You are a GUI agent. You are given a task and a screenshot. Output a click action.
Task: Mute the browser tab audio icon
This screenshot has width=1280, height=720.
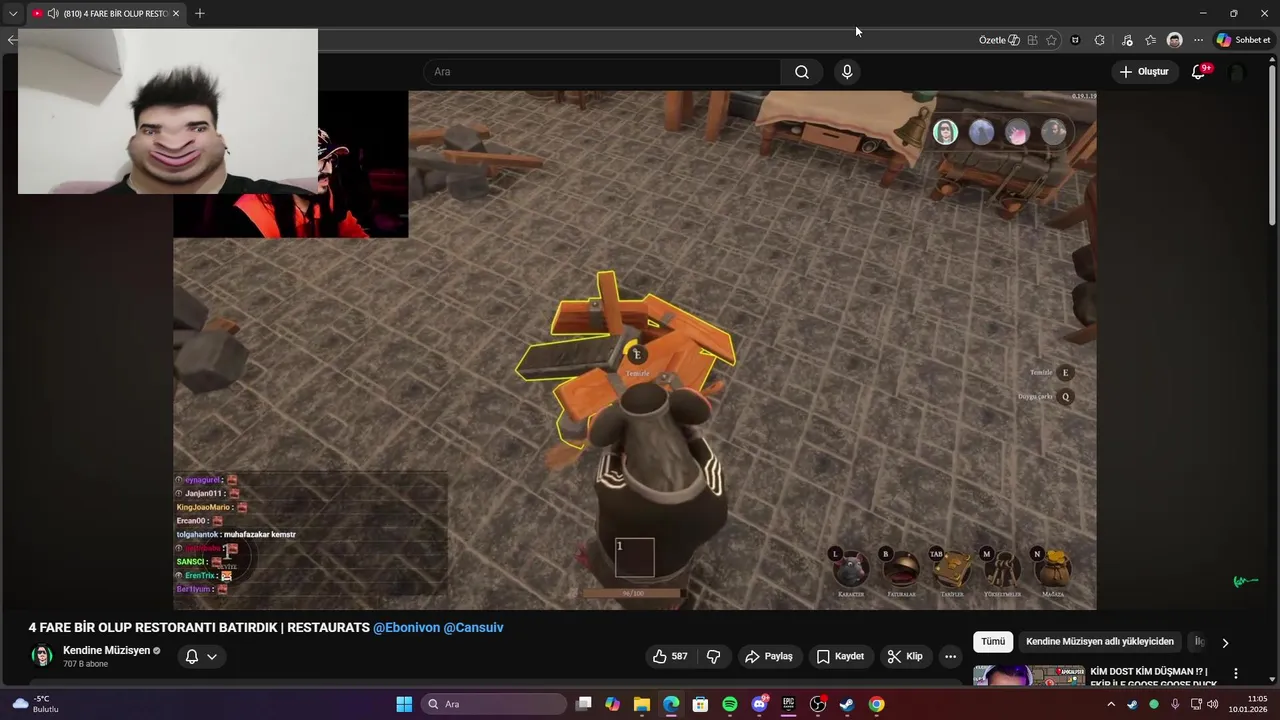point(53,13)
